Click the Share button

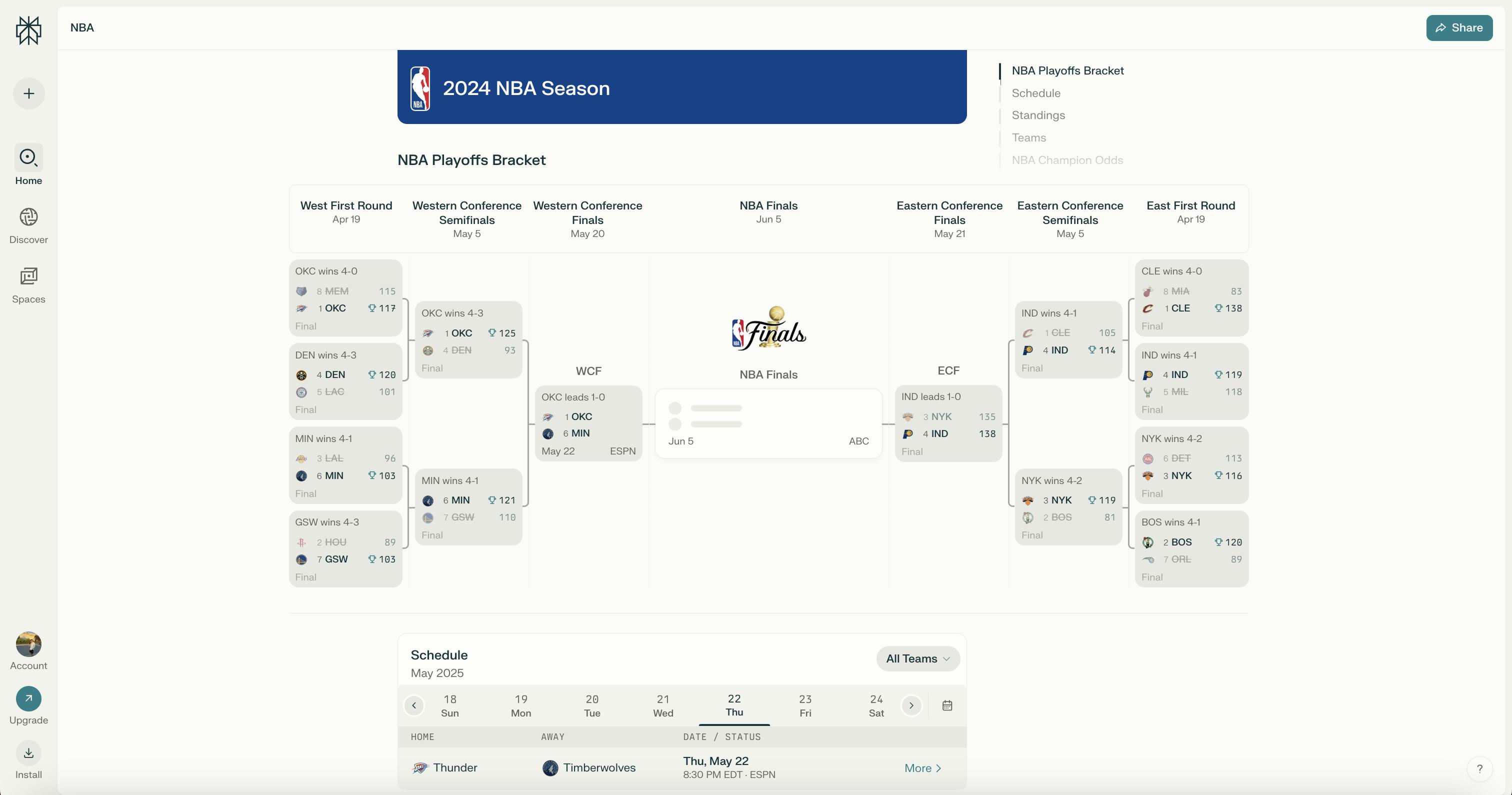(1458, 27)
